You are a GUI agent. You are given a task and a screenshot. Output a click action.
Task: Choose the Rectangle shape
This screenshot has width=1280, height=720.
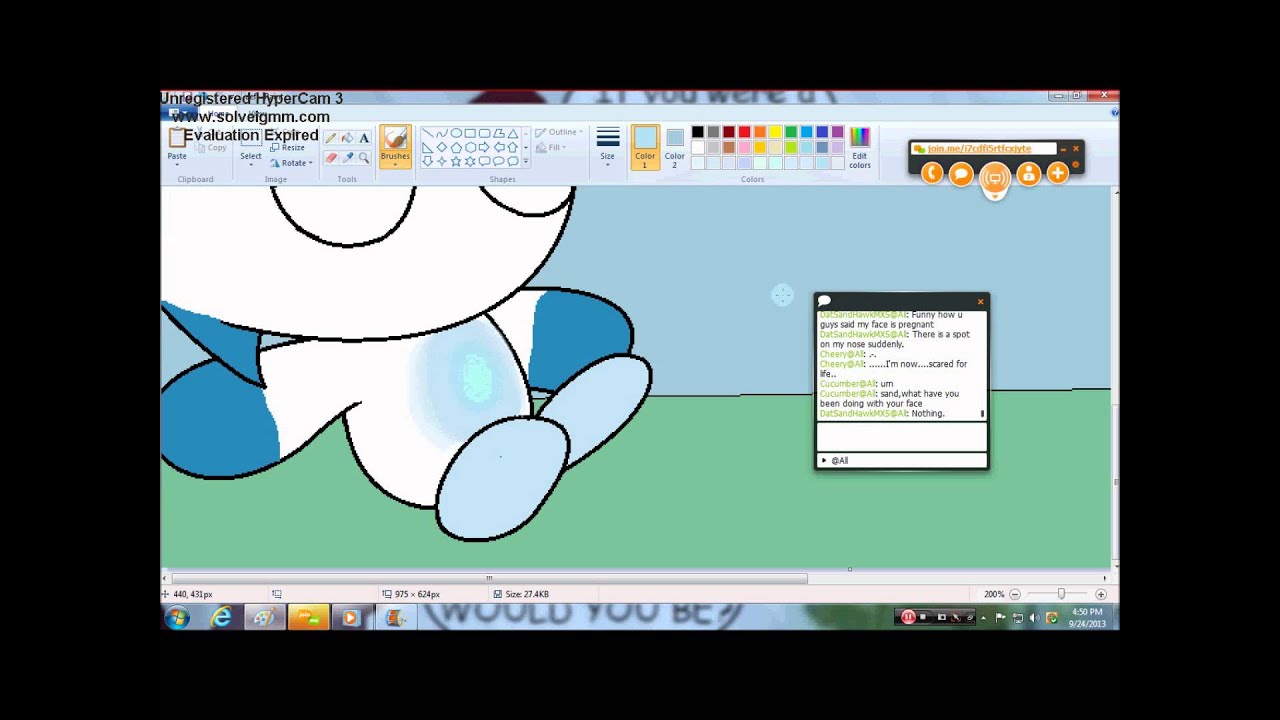(470, 133)
